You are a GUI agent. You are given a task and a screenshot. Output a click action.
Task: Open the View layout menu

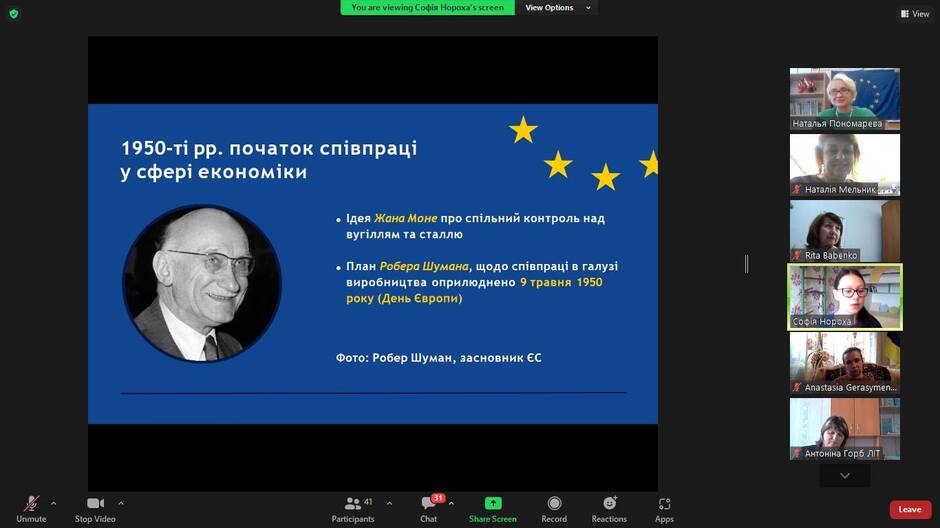(915, 13)
